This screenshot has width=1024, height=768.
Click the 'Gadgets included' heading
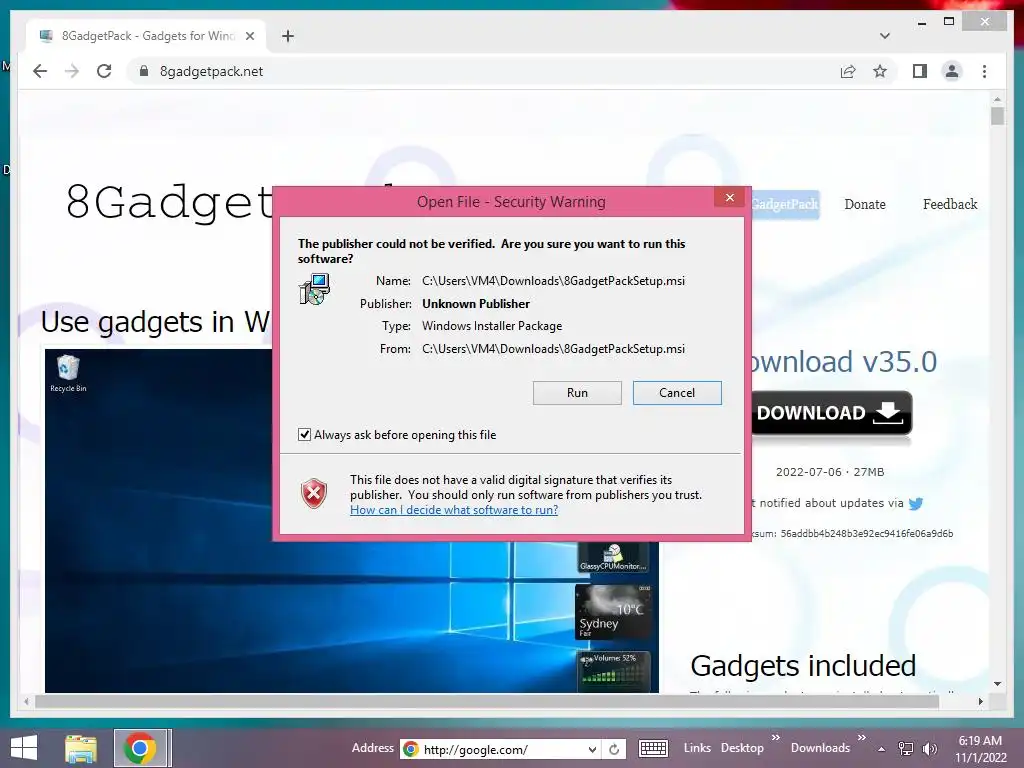(803, 666)
